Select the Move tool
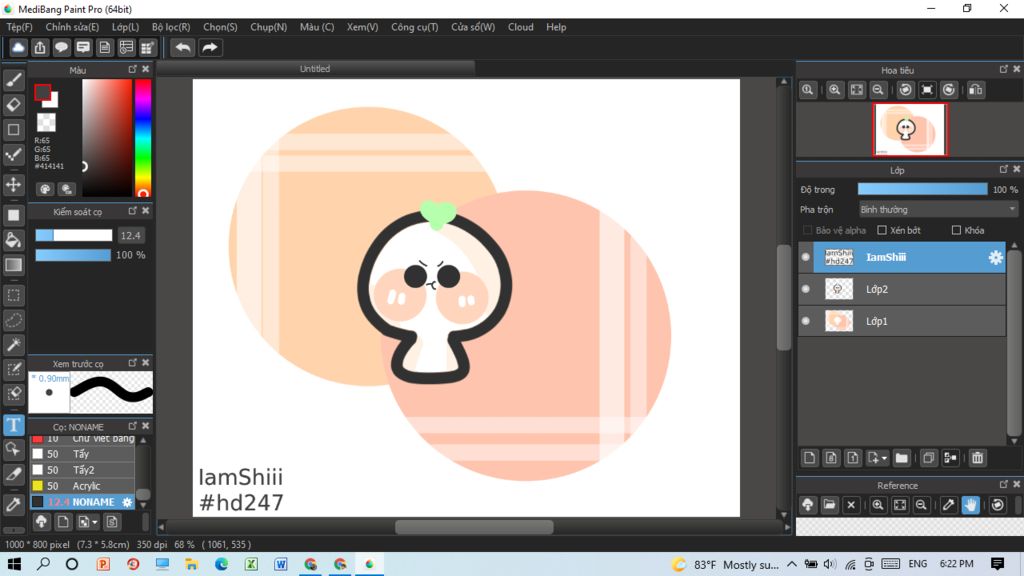Viewport: 1024px width, 576px height. (x=14, y=185)
